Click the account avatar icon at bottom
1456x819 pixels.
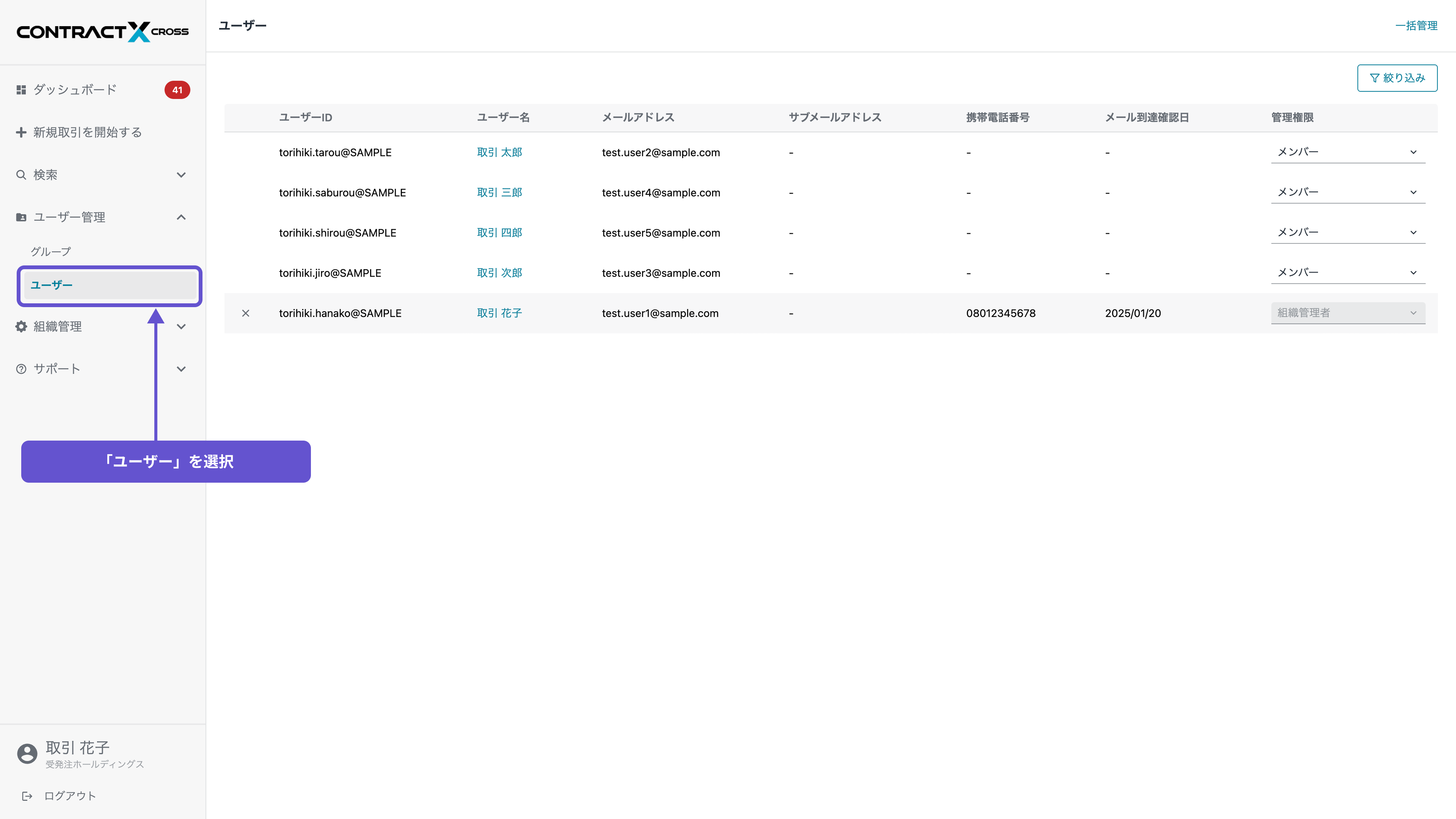27,753
